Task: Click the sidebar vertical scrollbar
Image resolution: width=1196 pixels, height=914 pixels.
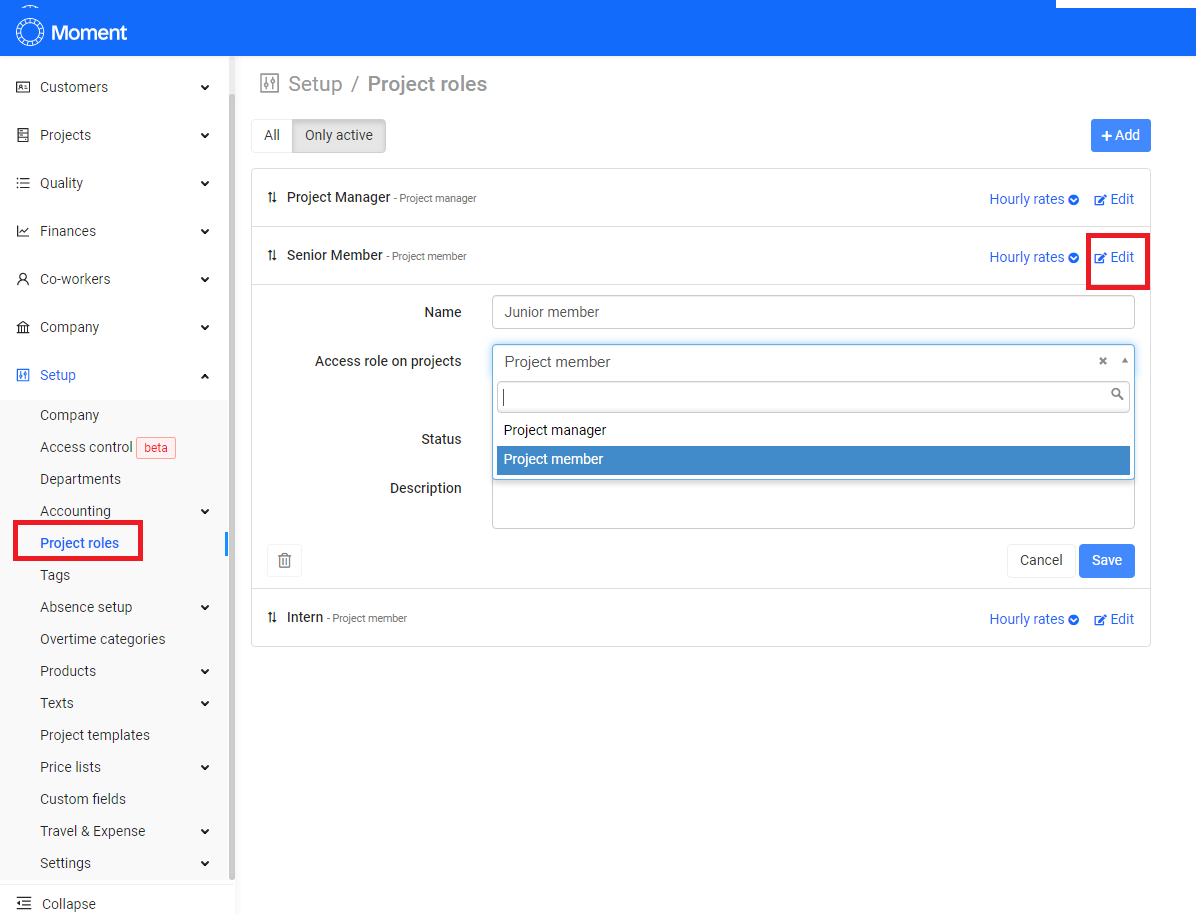Action: 231,488
